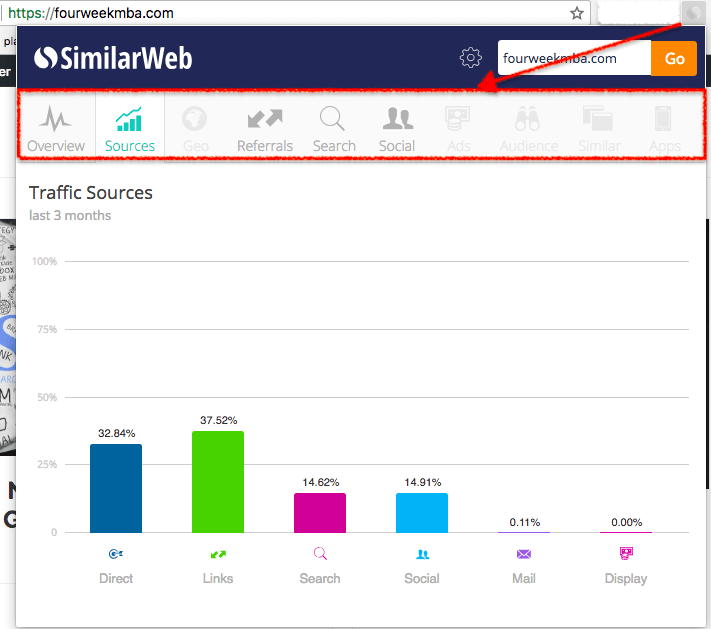This screenshot has width=711, height=629.
Task: Click the Traffic Sources heading
Action: (91, 193)
